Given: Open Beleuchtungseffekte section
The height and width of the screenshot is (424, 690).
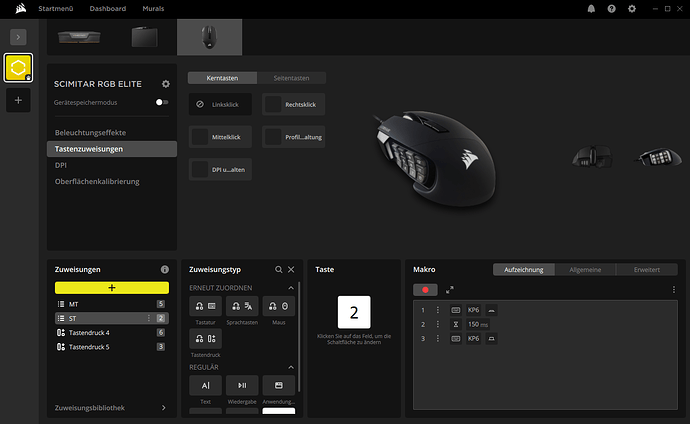Looking at the screenshot, I should click(x=90, y=132).
